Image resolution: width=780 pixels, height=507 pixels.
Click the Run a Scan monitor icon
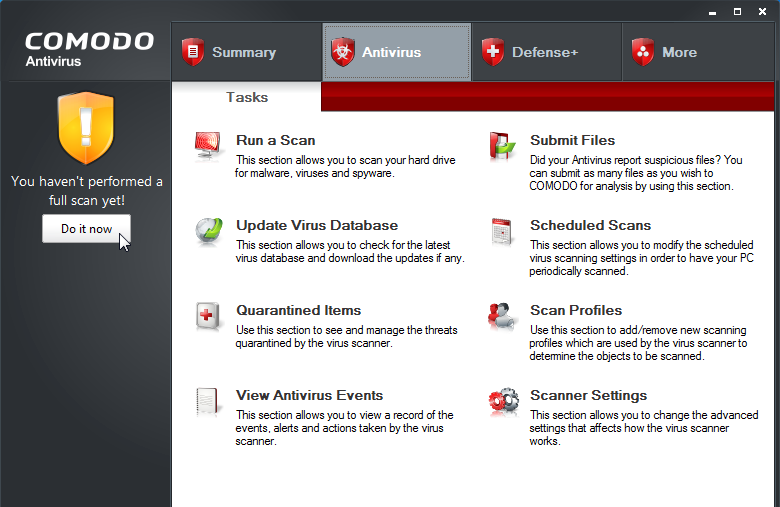pyautogui.click(x=208, y=146)
